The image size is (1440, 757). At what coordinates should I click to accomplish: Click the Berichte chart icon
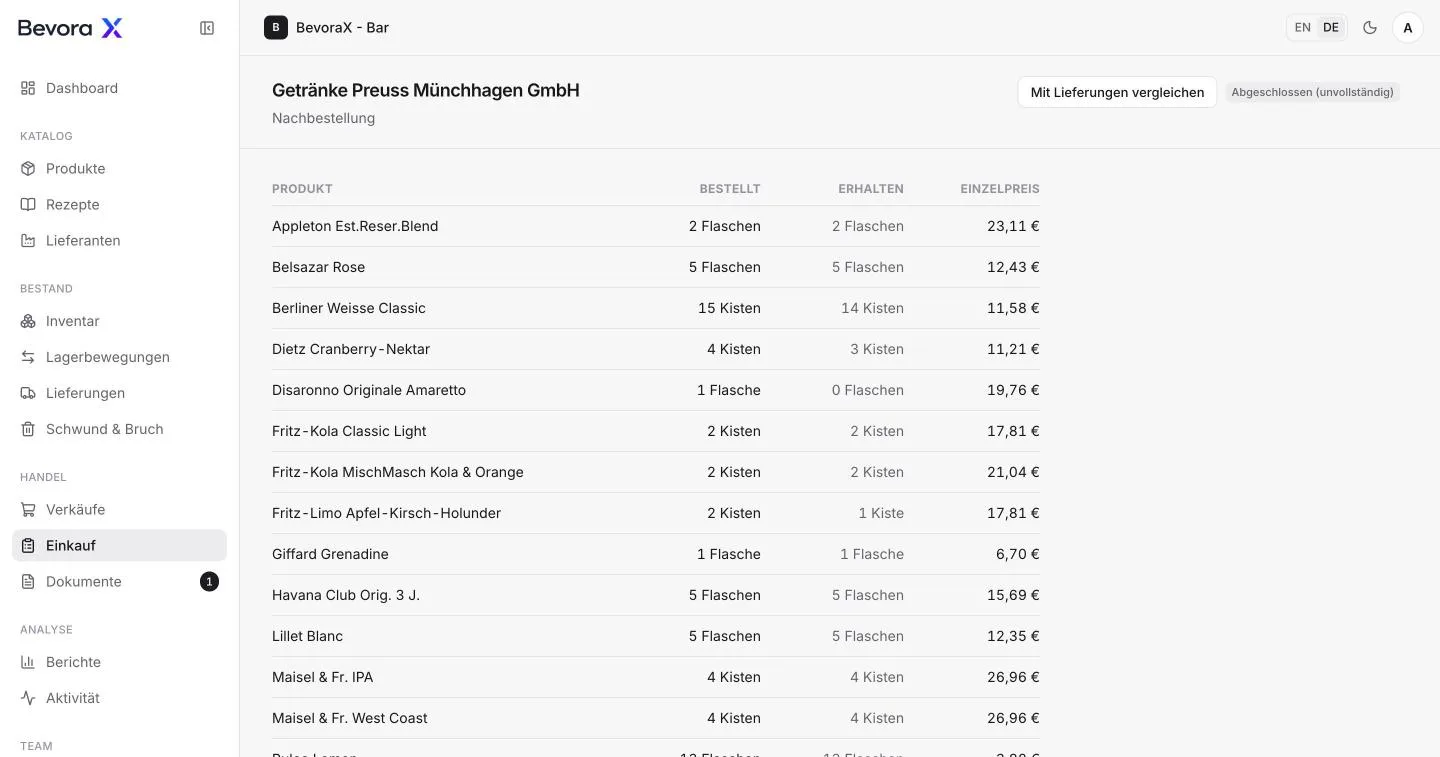28,662
